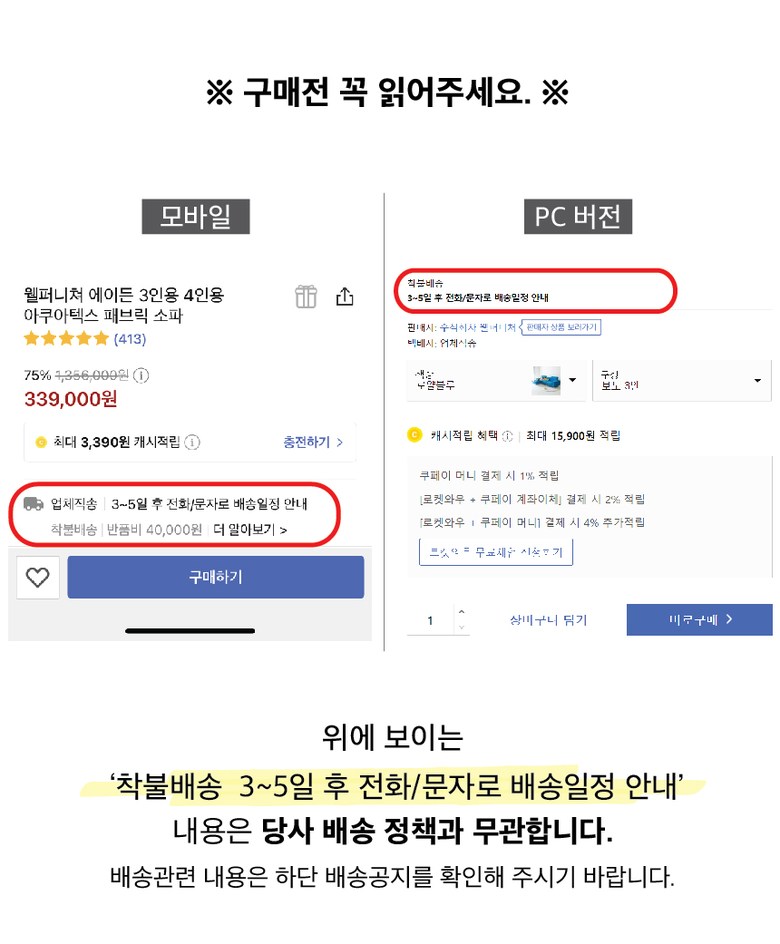Open the color option dropdown with sofa image
This screenshot has width=780, height=944.
tap(496, 380)
